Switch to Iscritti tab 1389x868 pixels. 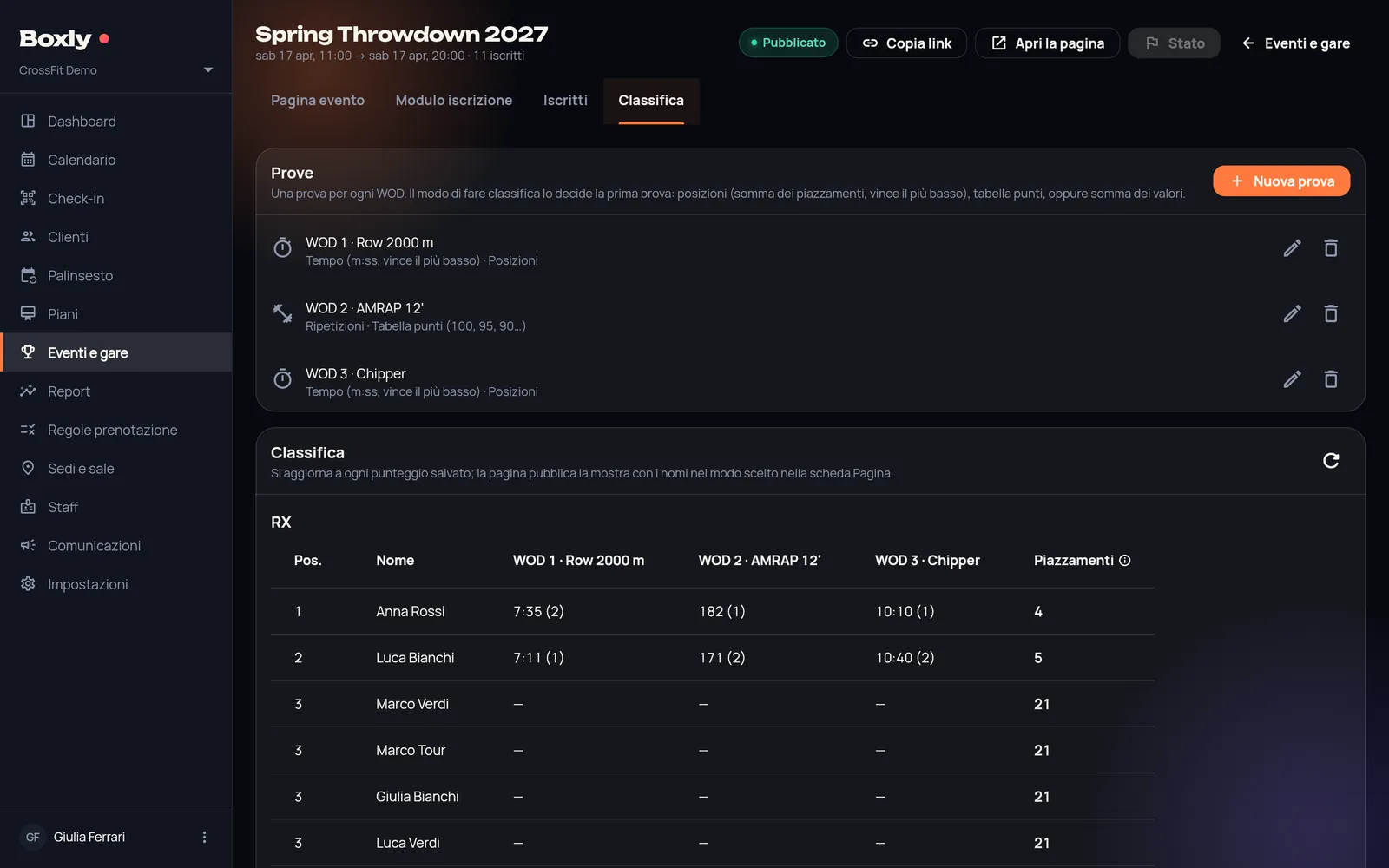point(565,101)
